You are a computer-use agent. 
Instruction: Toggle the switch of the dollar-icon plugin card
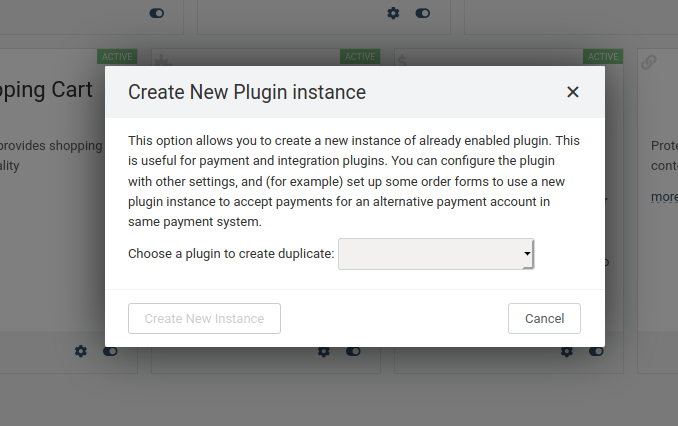tap(596, 351)
